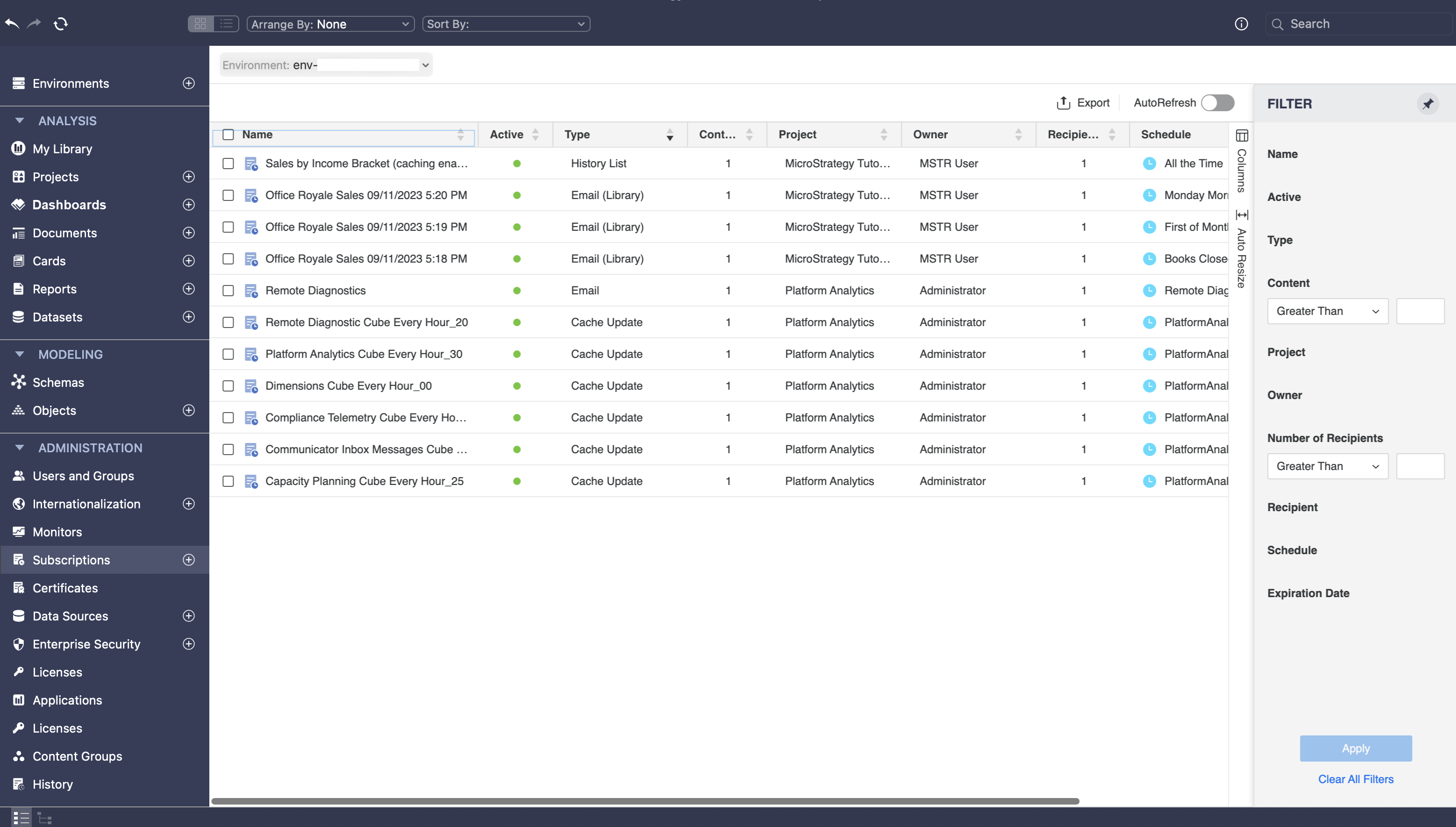Check the Remote Diagnostics row checkbox
Image resolution: width=1456 pixels, height=827 pixels.
click(x=228, y=291)
